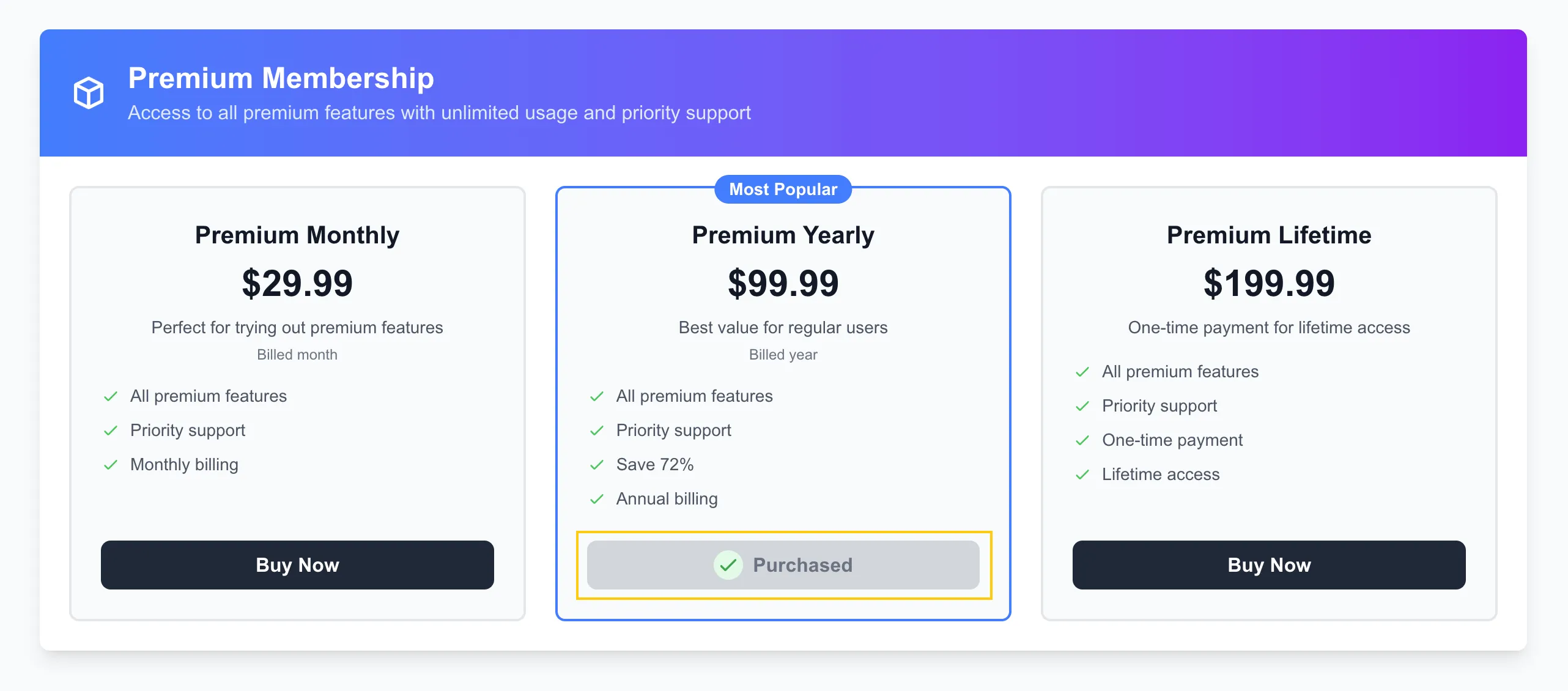This screenshot has width=1568, height=691.
Task: Click checkmark beside Monthly billing
Action: pos(111,465)
